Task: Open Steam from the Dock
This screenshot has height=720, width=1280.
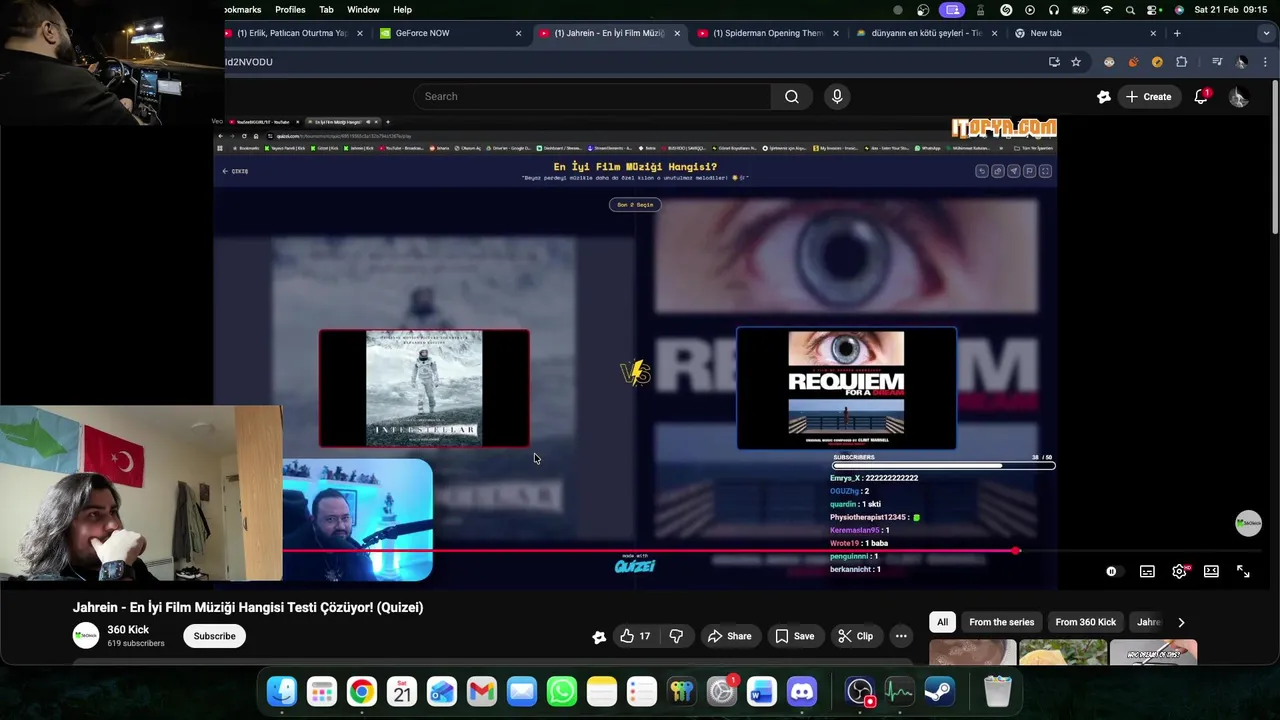Action: tap(940, 691)
